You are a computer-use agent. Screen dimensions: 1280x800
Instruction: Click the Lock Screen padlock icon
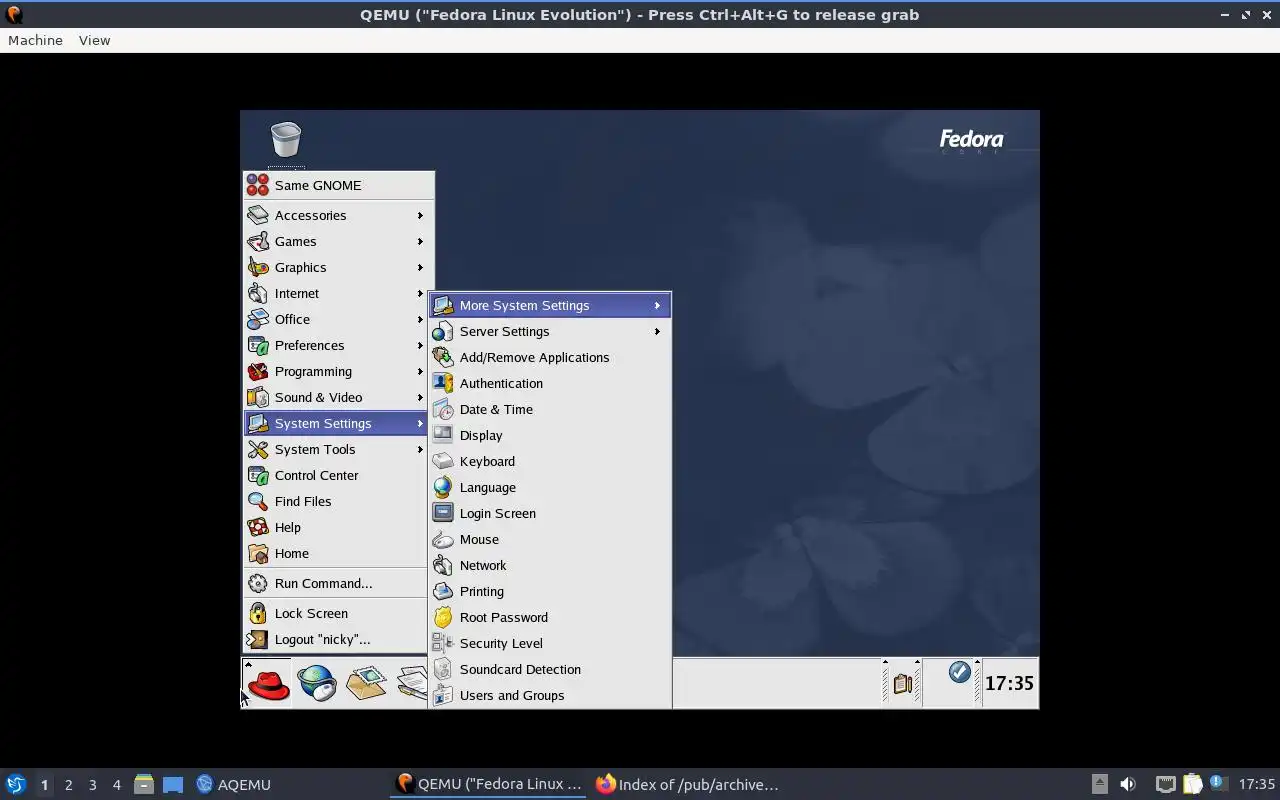[258, 613]
